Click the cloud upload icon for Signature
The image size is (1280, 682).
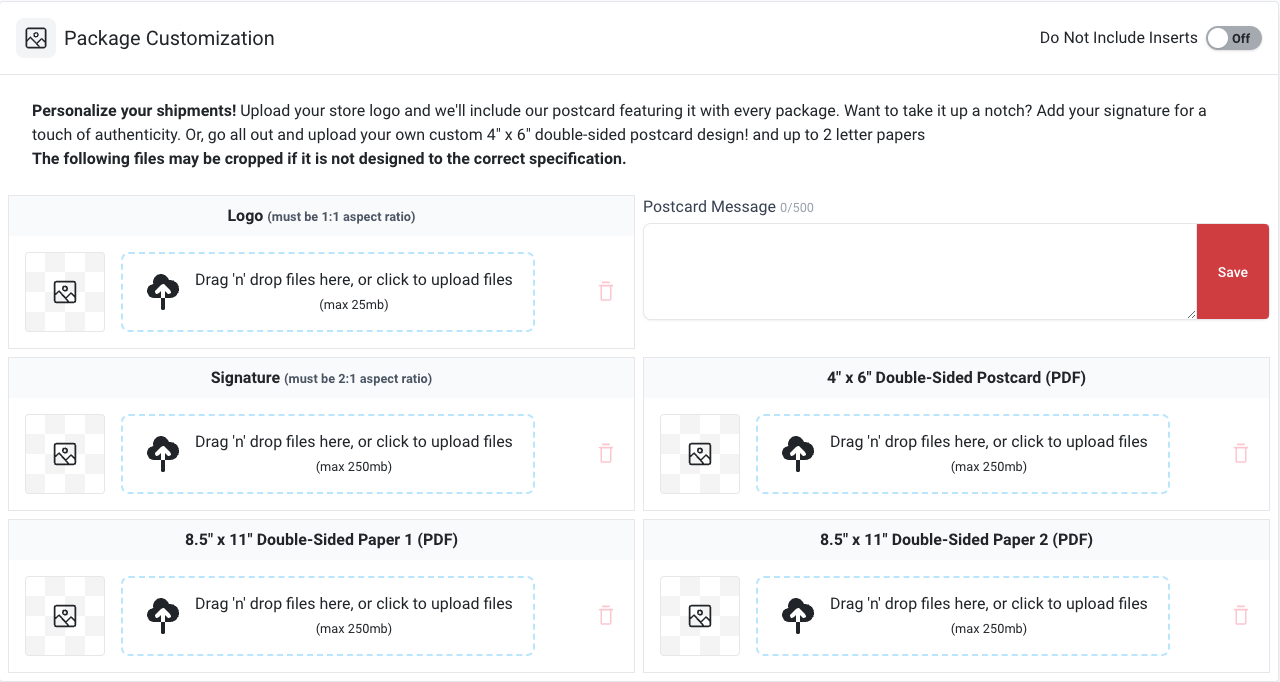click(x=163, y=454)
